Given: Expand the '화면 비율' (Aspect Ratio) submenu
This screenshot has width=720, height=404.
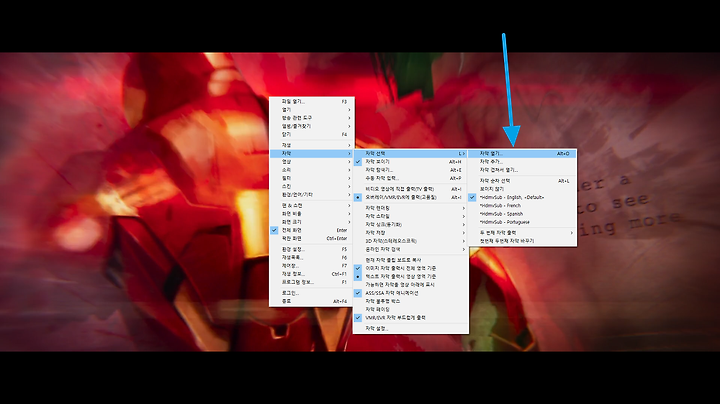Looking at the screenshot, I should pyautogui.click(x=311, y=214).
